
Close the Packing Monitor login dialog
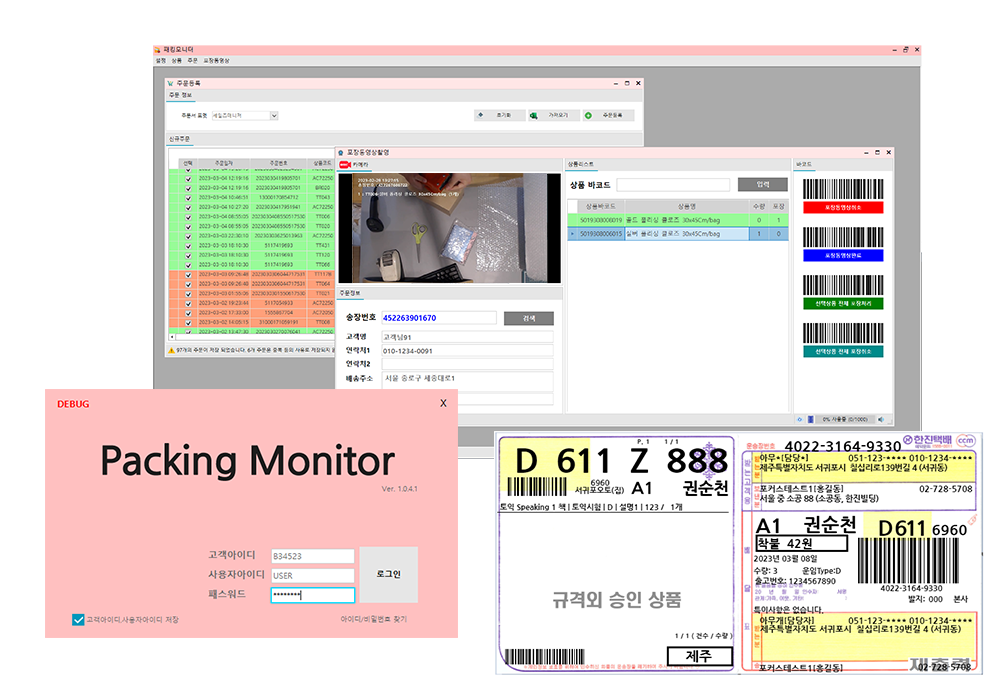tap(443, 403)
